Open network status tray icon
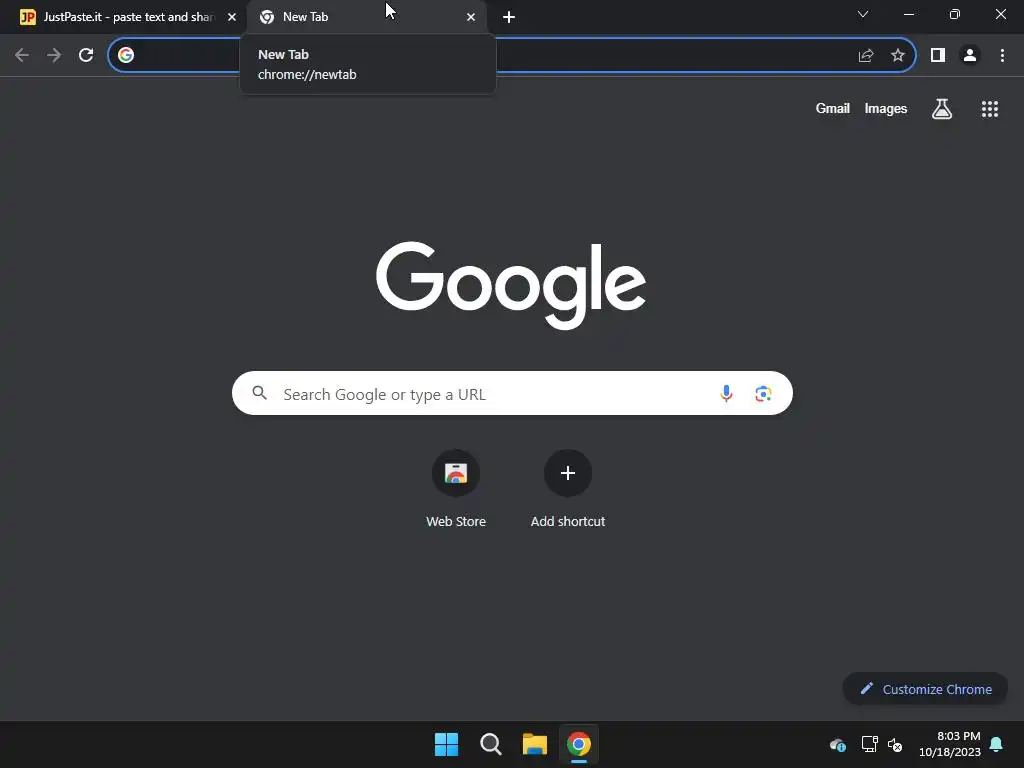 pos(869,744)
